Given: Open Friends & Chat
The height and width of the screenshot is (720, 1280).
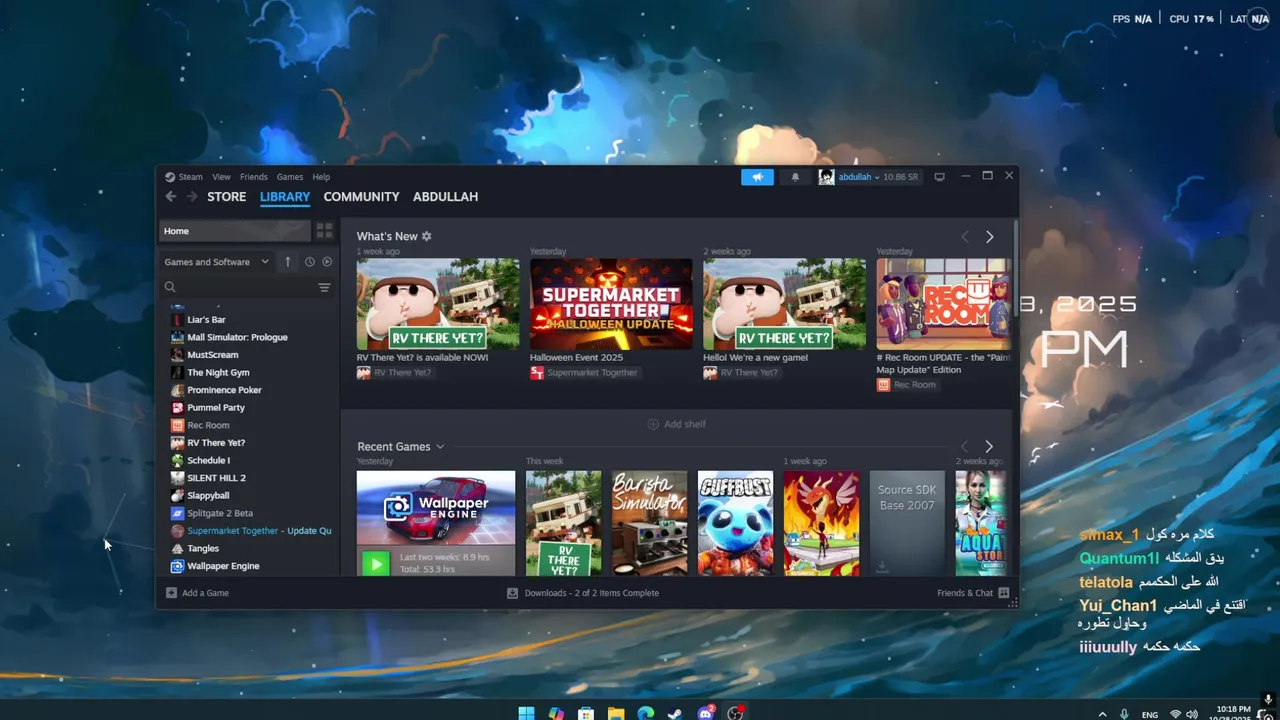Looking at the screenshot, I should tap(973, 593).
